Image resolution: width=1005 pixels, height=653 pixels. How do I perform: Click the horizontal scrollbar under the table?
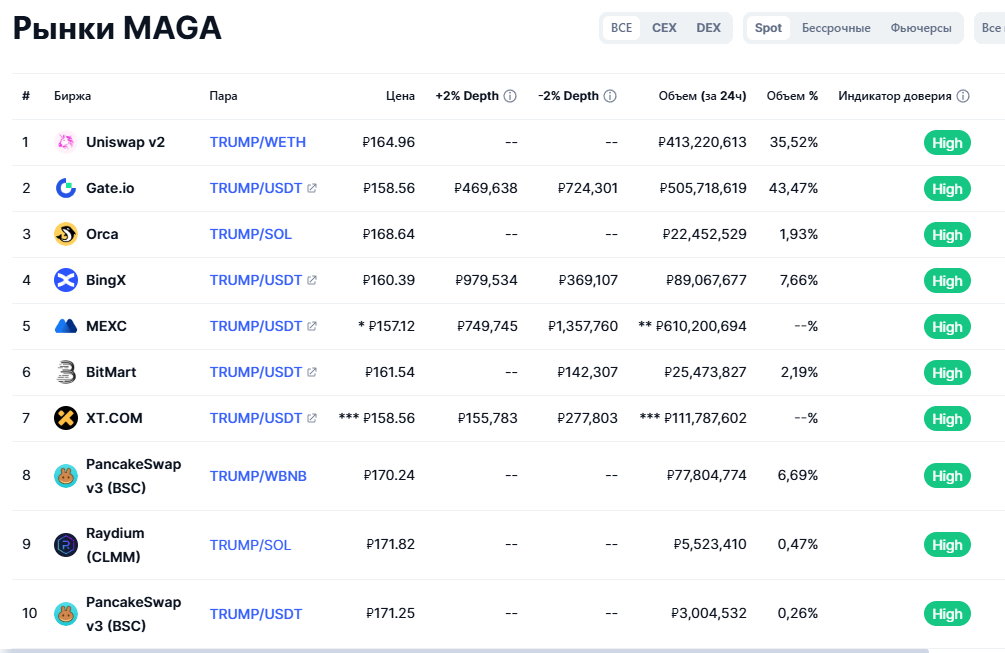[470, 650]
